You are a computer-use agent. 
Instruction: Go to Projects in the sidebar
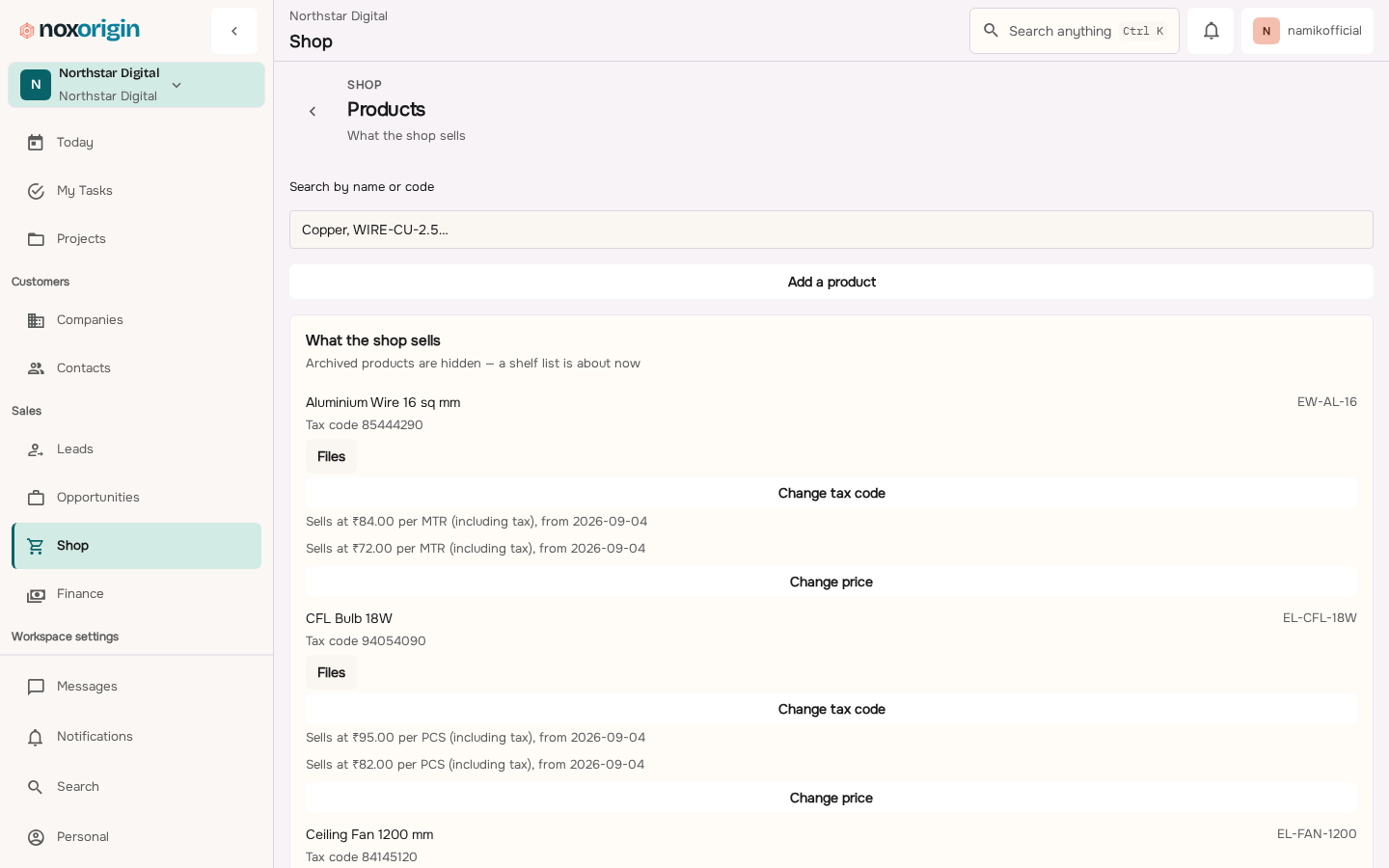pos(136,239)
